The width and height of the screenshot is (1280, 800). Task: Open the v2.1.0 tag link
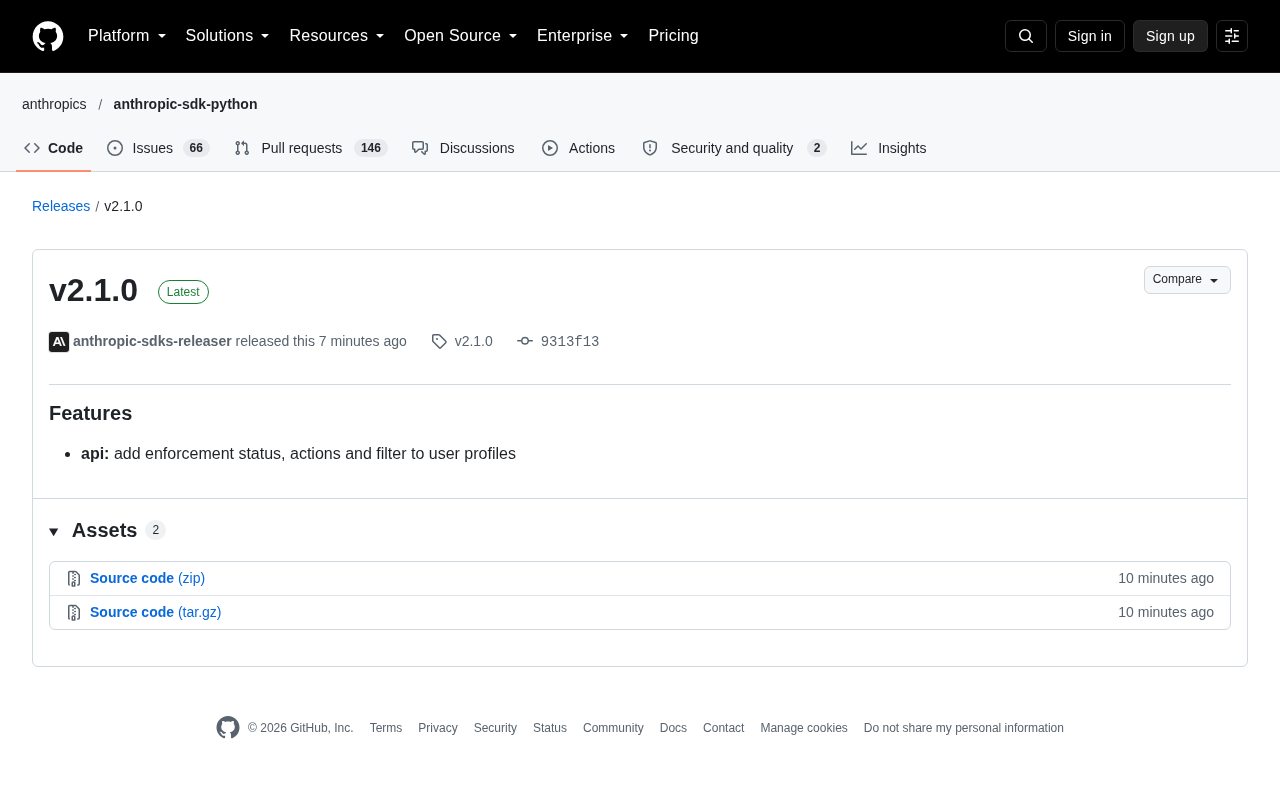click(474, 341)
